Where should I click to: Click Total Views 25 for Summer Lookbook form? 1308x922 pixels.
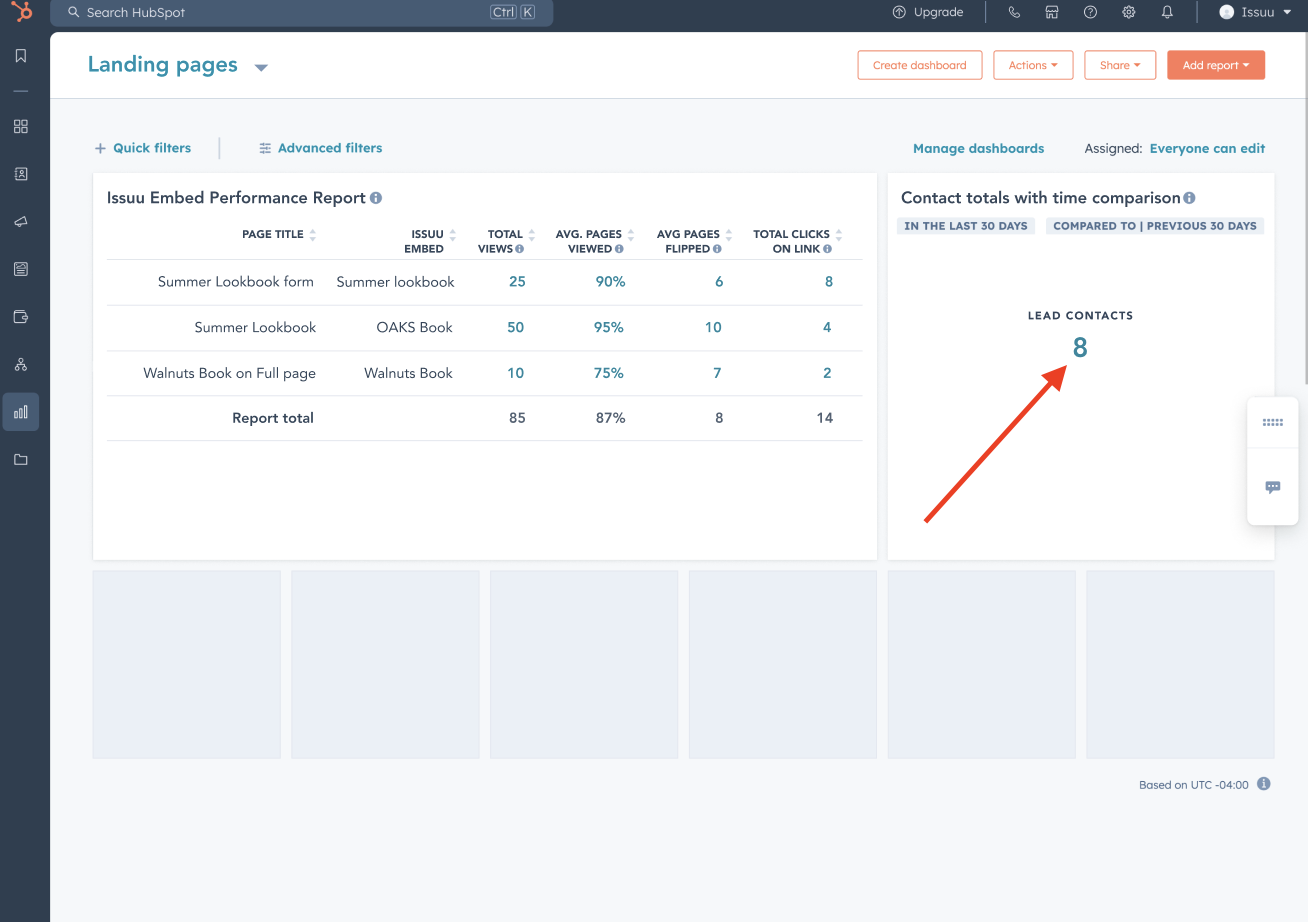coord(517,282)
